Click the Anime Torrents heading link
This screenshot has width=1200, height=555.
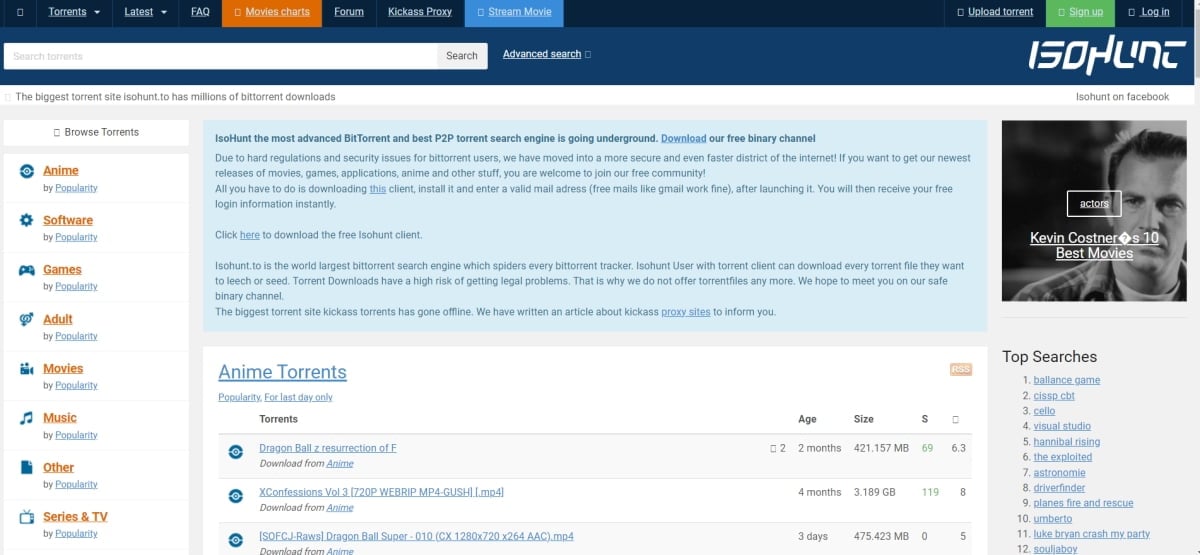282,372
